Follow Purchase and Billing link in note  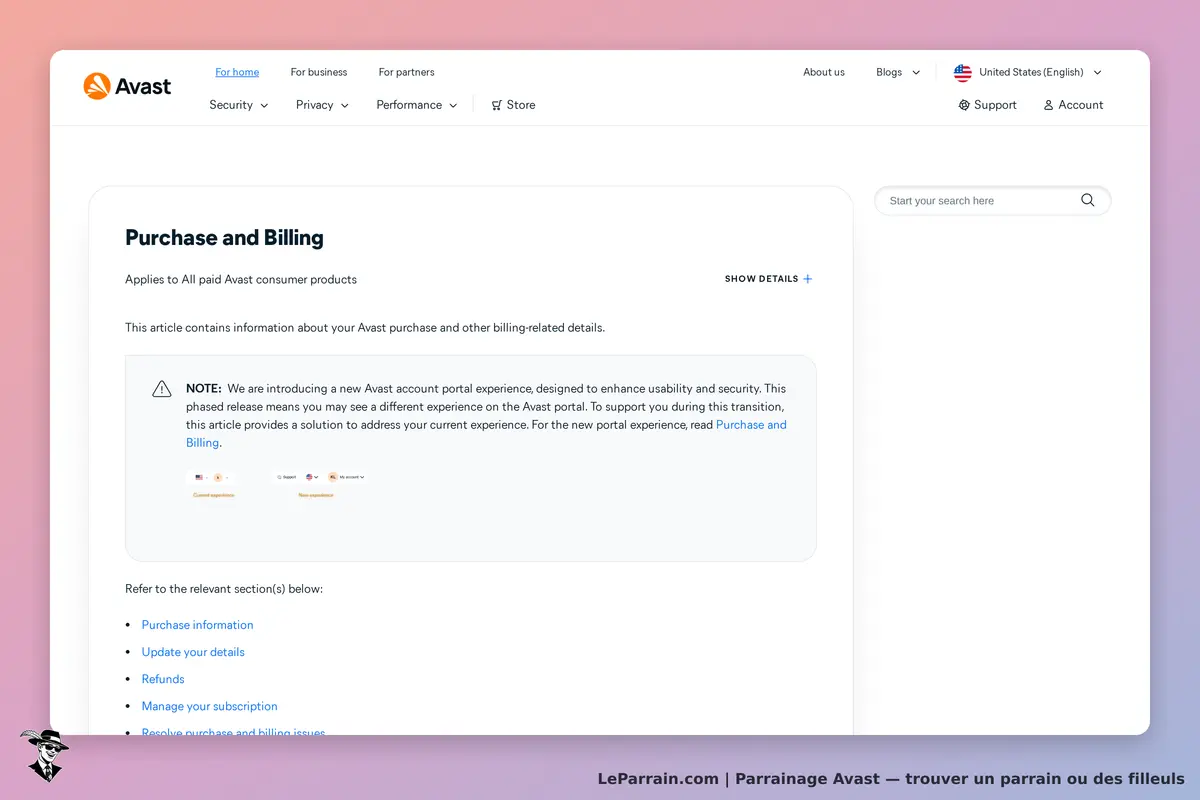coord(751,425)
